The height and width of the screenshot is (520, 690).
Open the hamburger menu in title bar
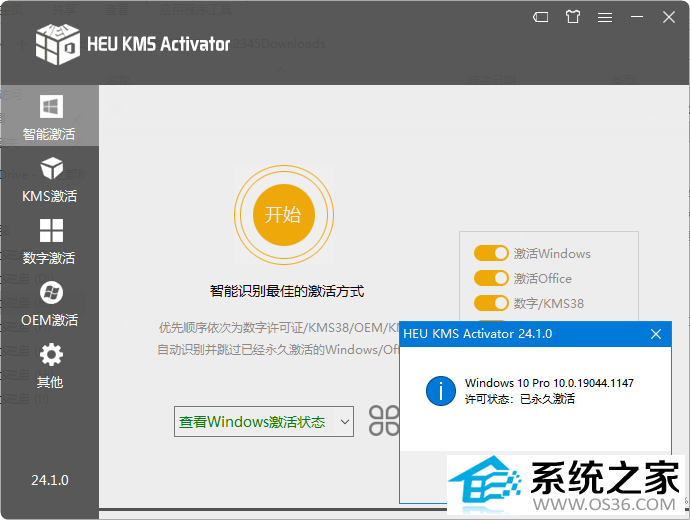tap(605, 17)
